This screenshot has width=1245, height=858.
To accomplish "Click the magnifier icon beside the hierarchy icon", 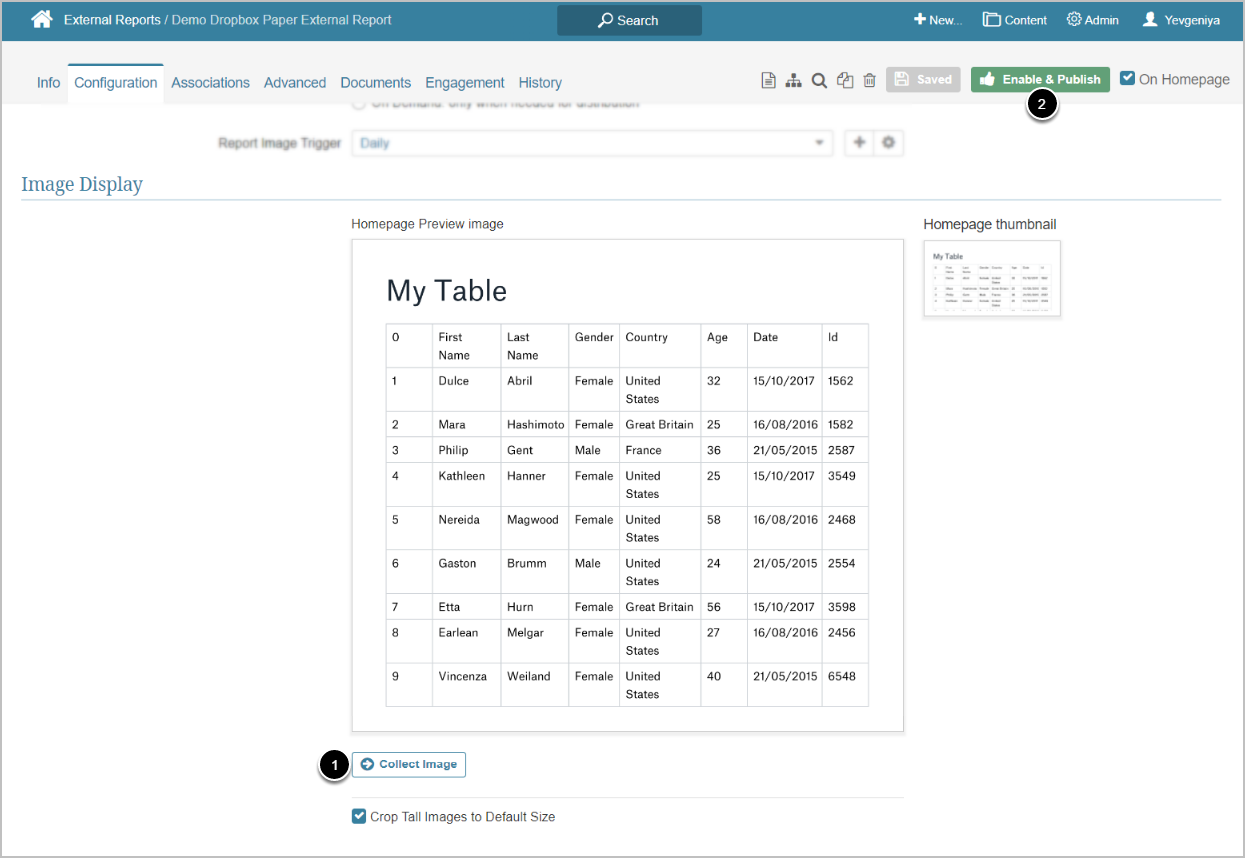I will (x=818, y=81).
